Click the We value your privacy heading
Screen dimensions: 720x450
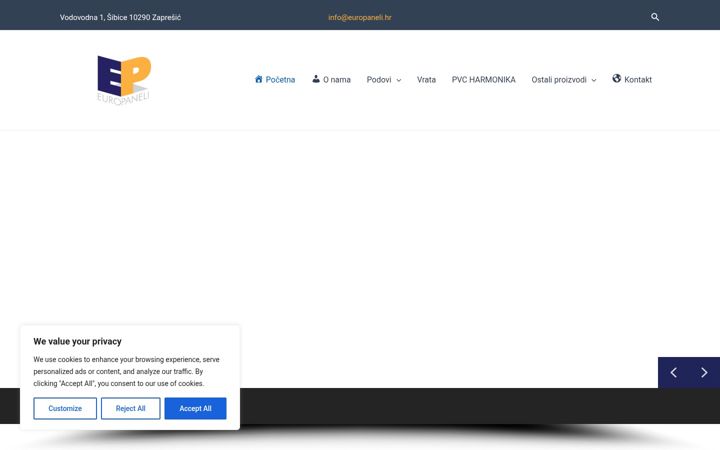(x=77, y=341)
